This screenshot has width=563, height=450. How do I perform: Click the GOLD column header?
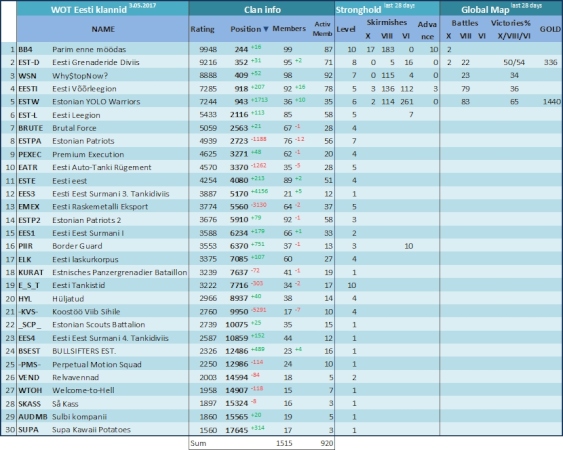[550, 29]
